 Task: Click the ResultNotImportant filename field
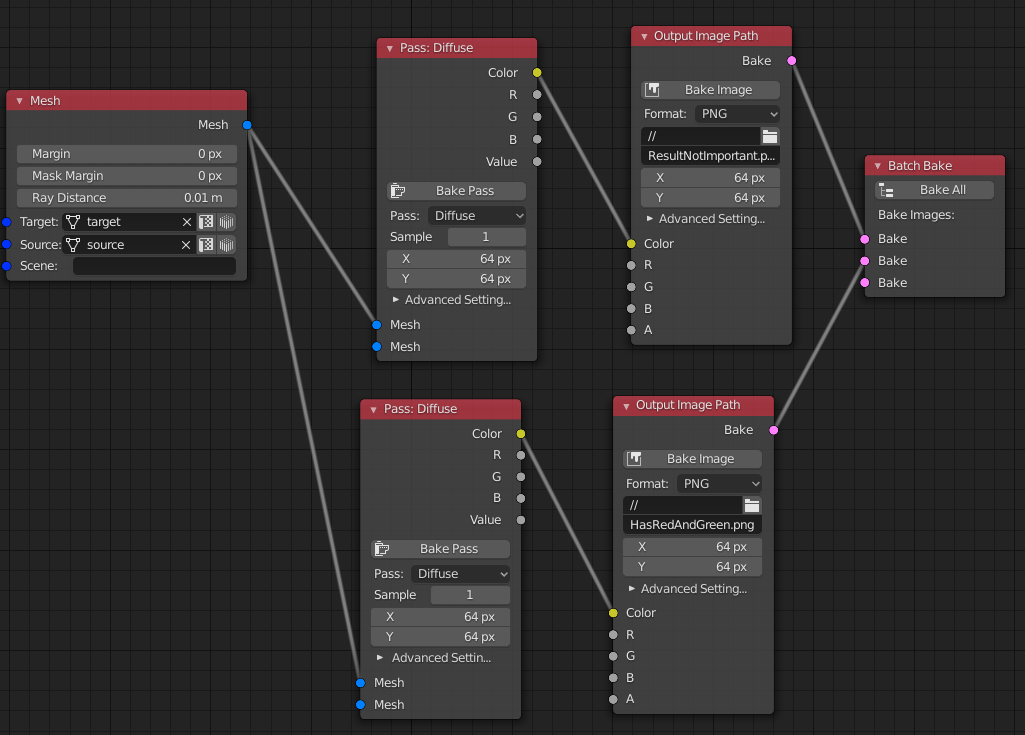(x=710, y=156)
